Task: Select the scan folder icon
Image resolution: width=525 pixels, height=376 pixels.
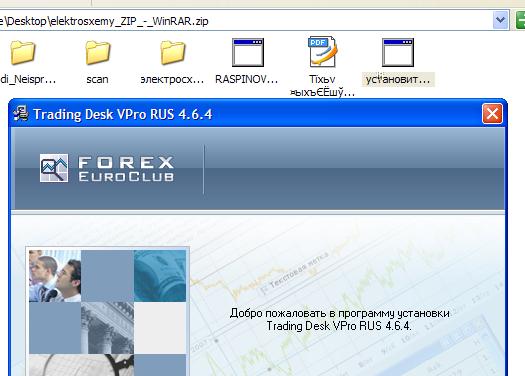Action: pyautogui.click(x=97, y=52)
